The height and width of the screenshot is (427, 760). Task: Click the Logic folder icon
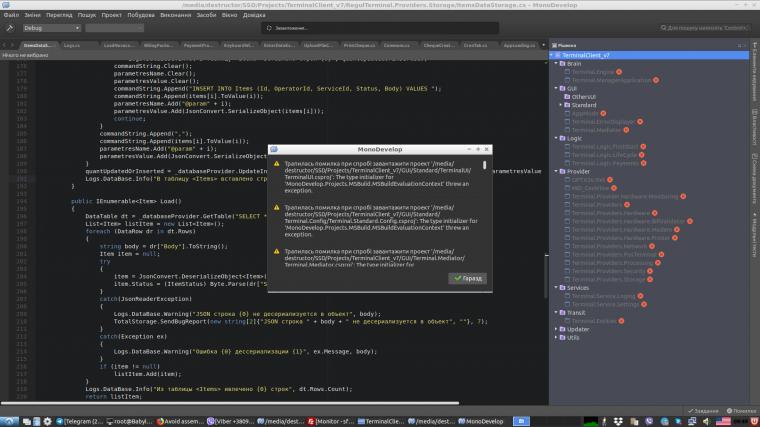click(x=563, y=138)
